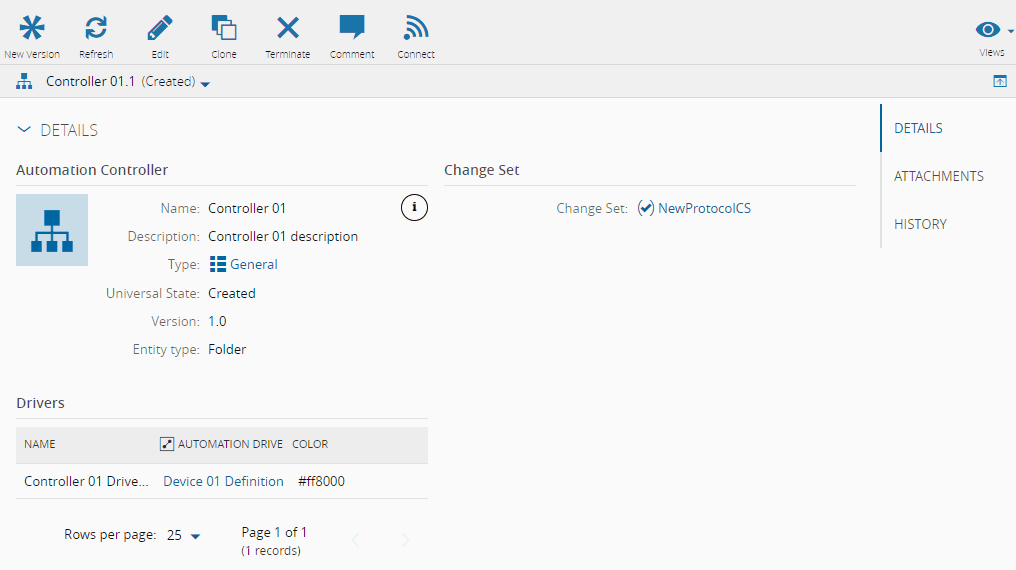
Task: Click the expand panel icon at top right
Action: pos(999,82)
